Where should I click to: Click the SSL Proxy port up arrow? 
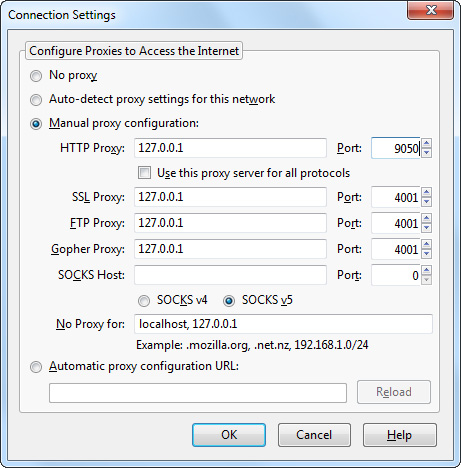pos(426,192)
